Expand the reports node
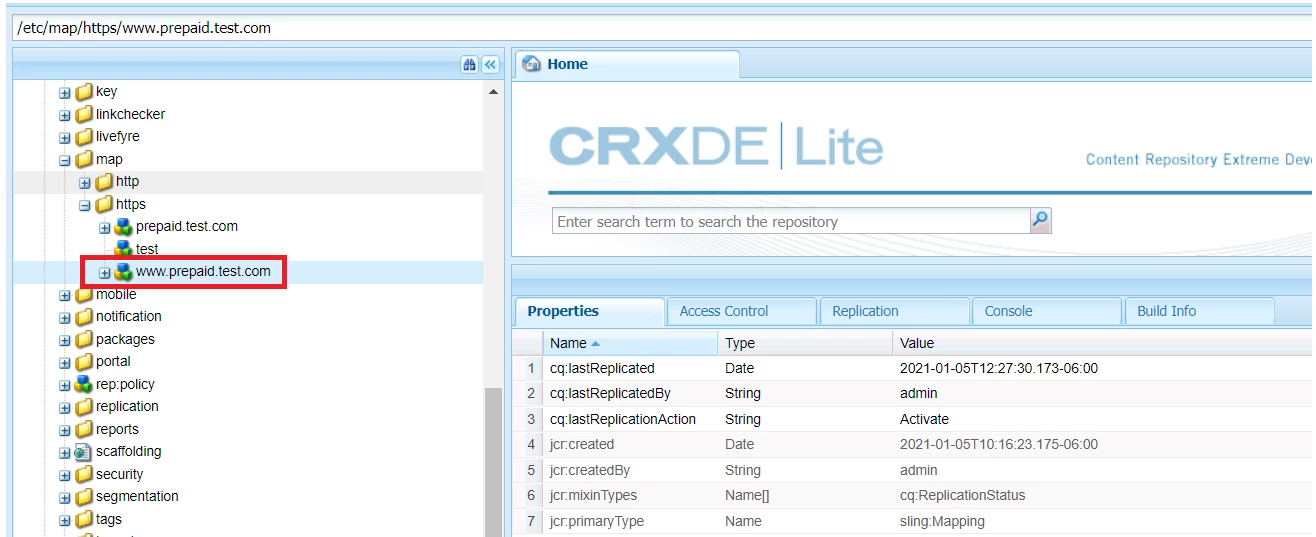Screen dimensions: 1316x537 [65, 430]
